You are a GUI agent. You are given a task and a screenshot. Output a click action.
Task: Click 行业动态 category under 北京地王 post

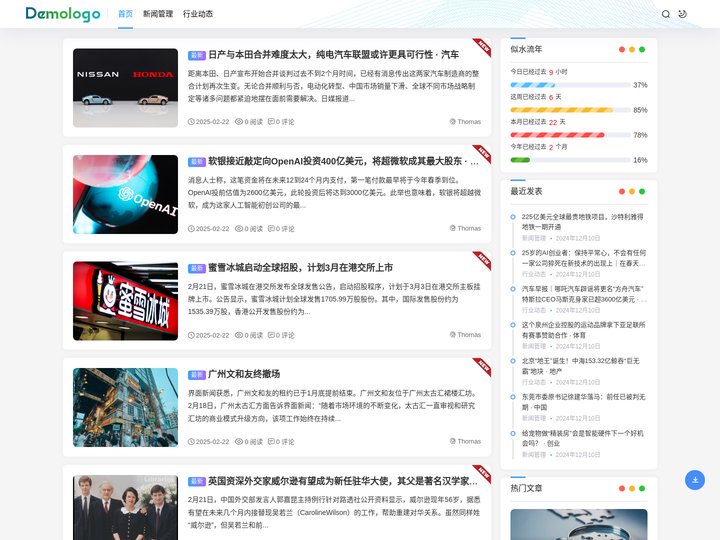click(534, 382)
